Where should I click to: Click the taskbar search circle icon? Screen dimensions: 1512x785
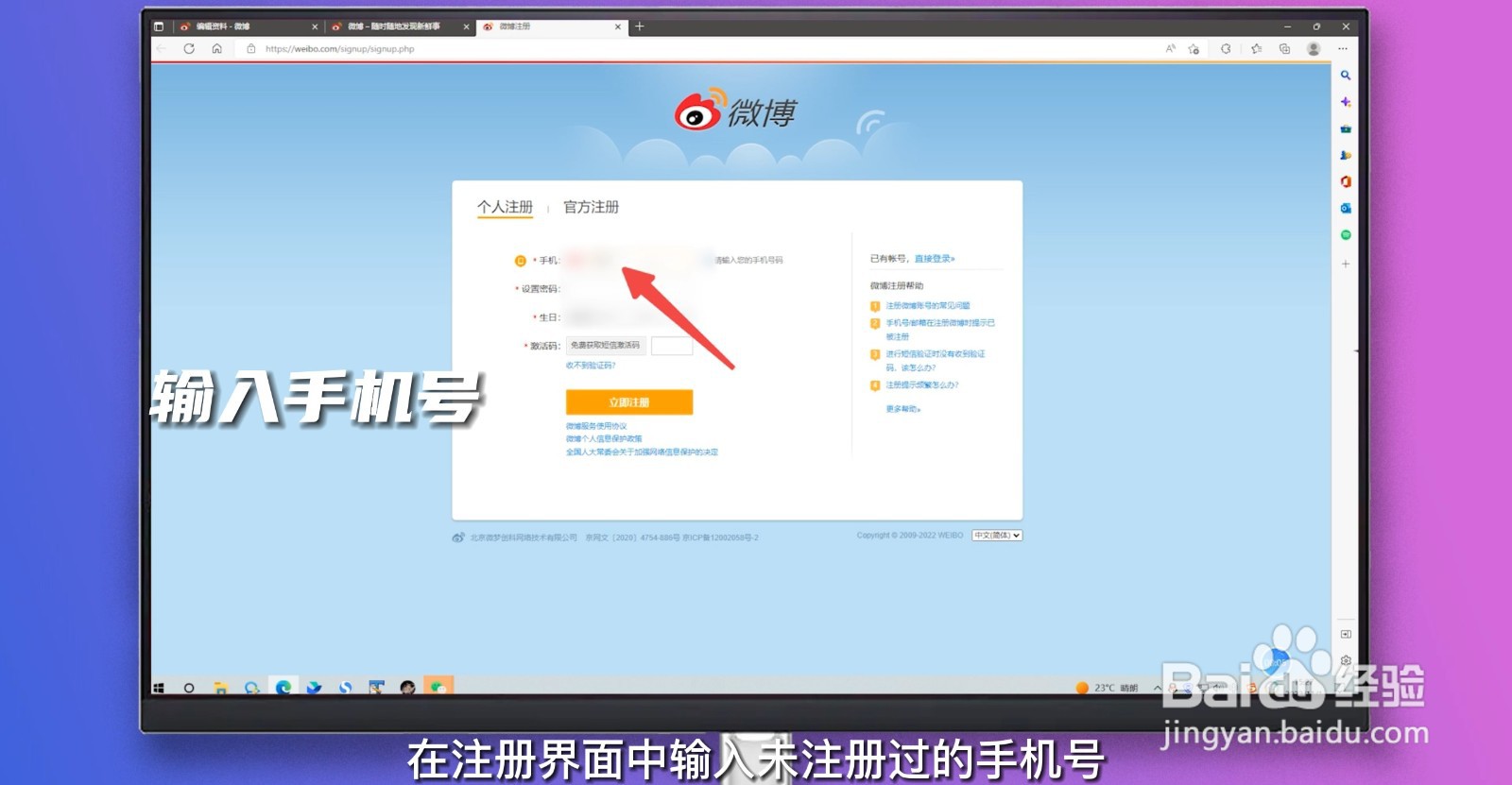pos(189,688)
